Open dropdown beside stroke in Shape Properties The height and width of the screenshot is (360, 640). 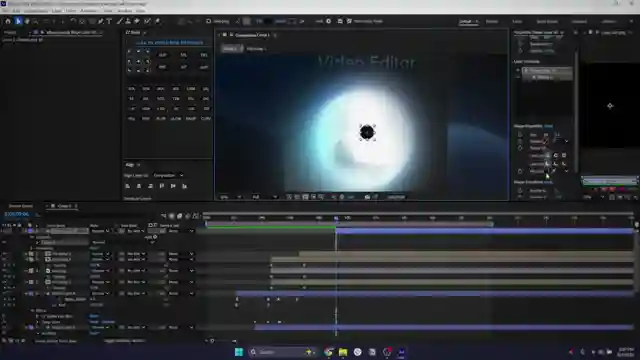pos(566,142)
